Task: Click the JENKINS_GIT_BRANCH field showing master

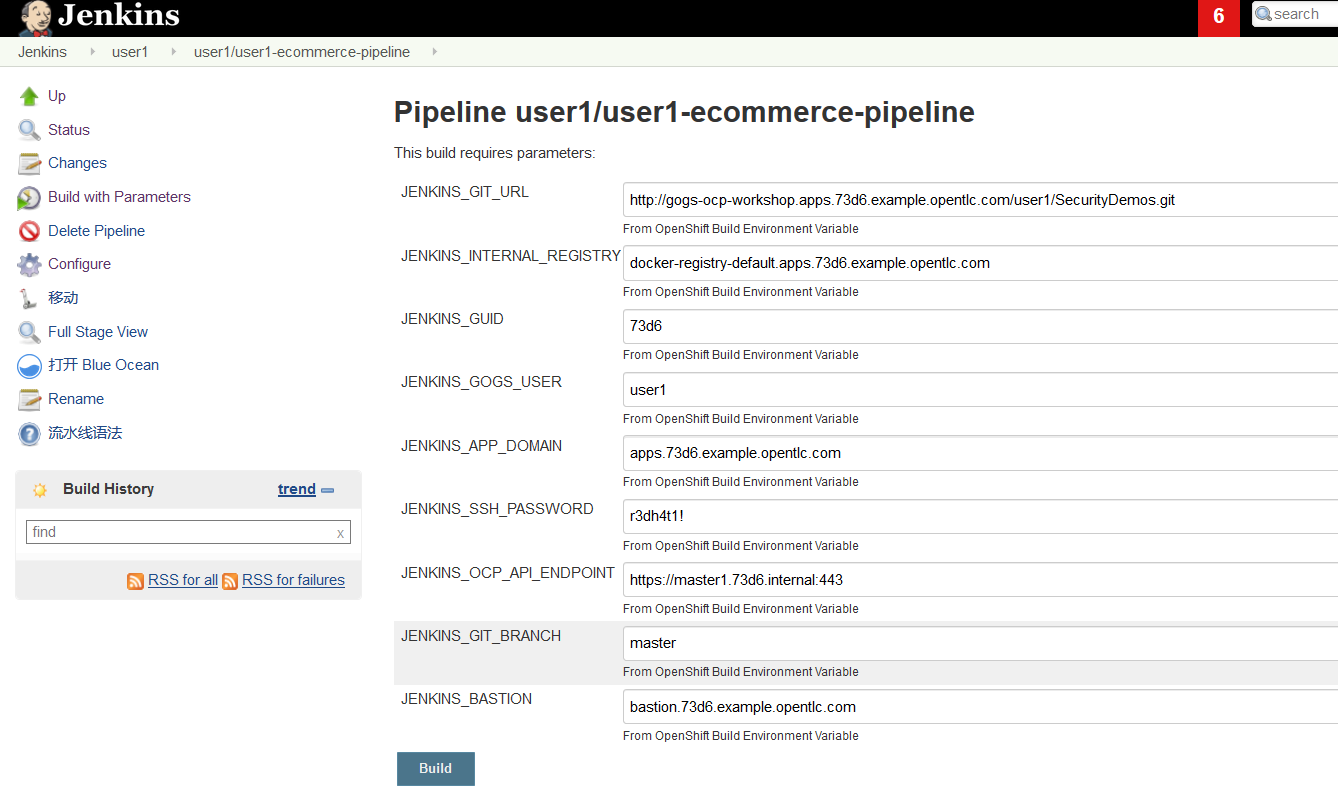Action: click(980, 643)
